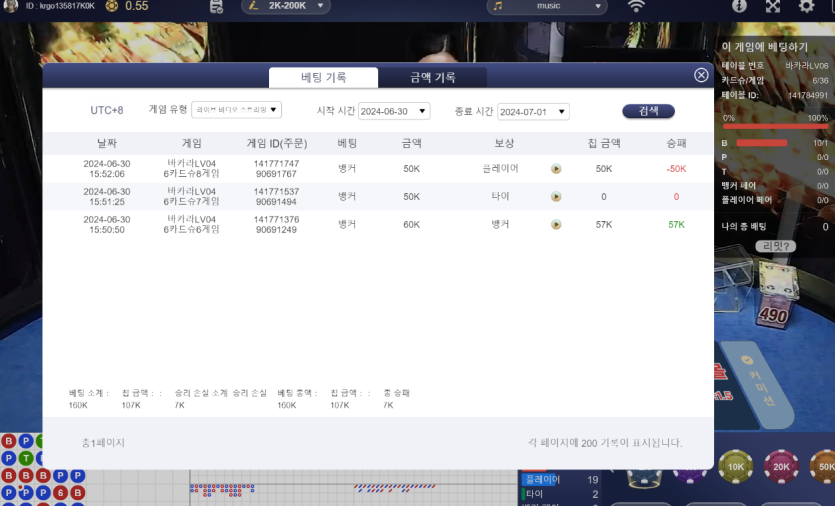
Task: Toggle fullscreen mode icon
Action: (x=773, y=6)
